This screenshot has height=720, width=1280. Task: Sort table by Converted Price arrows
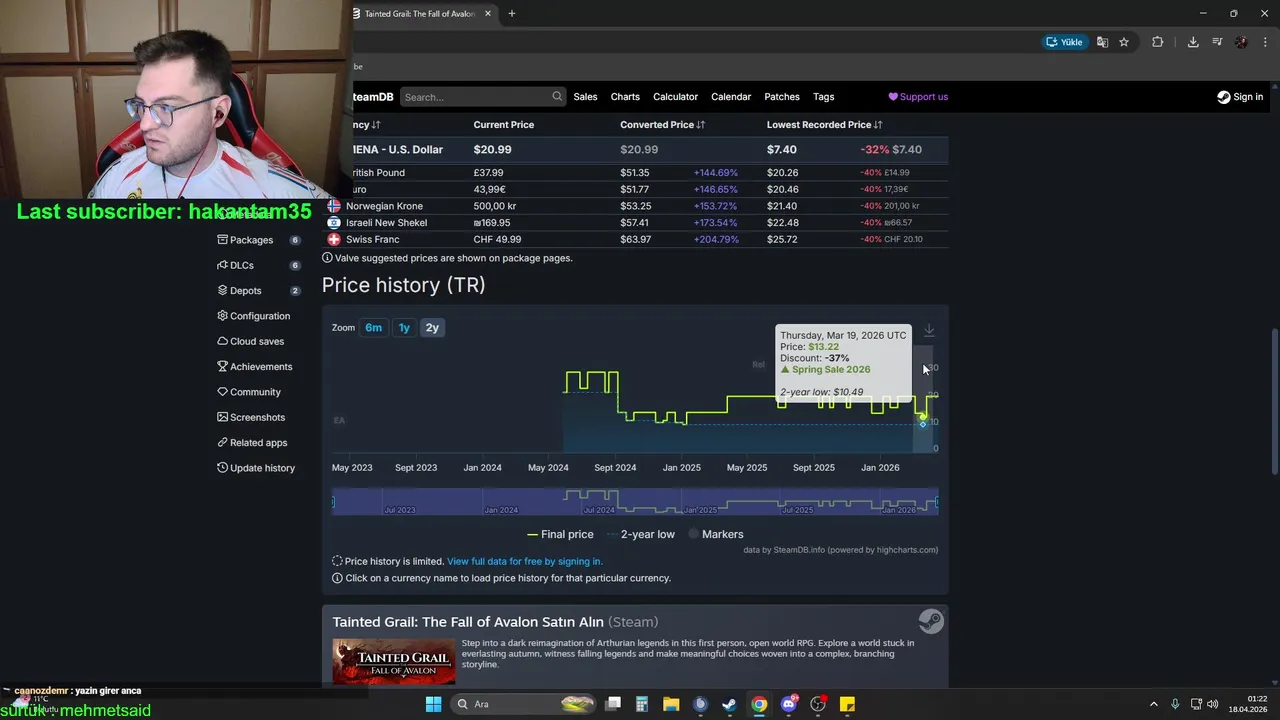(701, 125)
